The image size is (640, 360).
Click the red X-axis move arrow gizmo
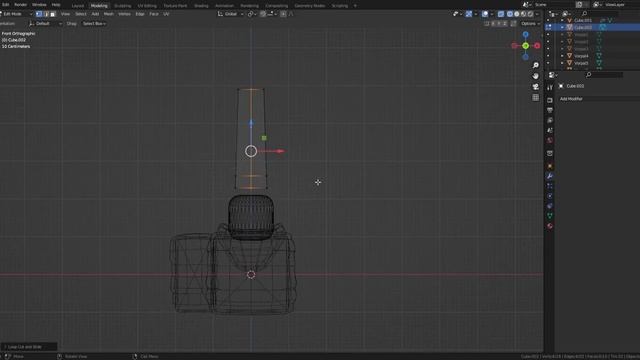pyautogui.click(x=280, y=151)
